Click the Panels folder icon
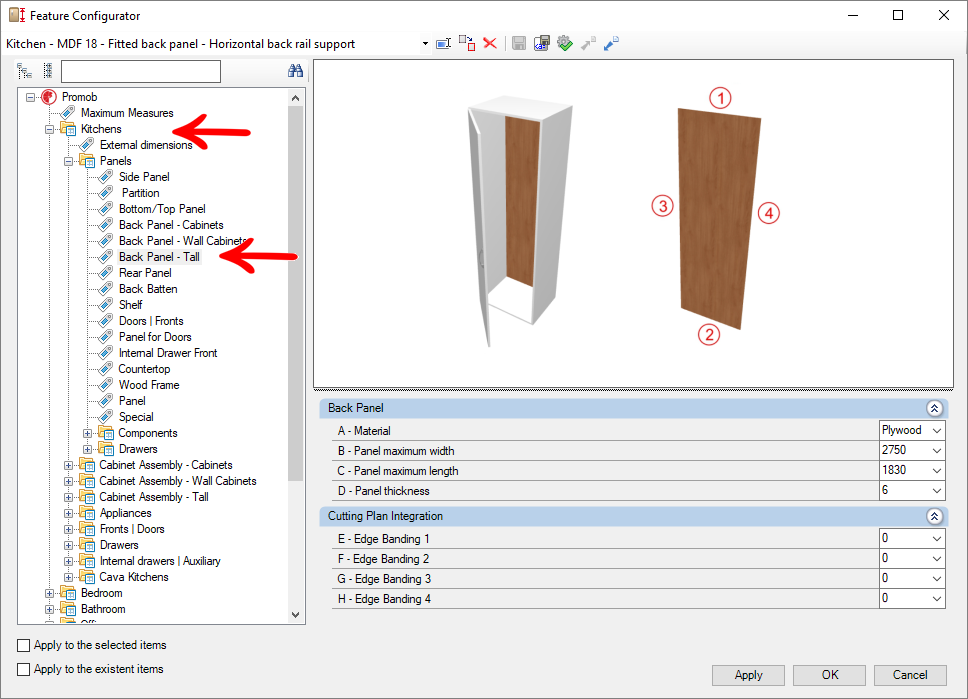968x699 pixels. tap(87, 161)
